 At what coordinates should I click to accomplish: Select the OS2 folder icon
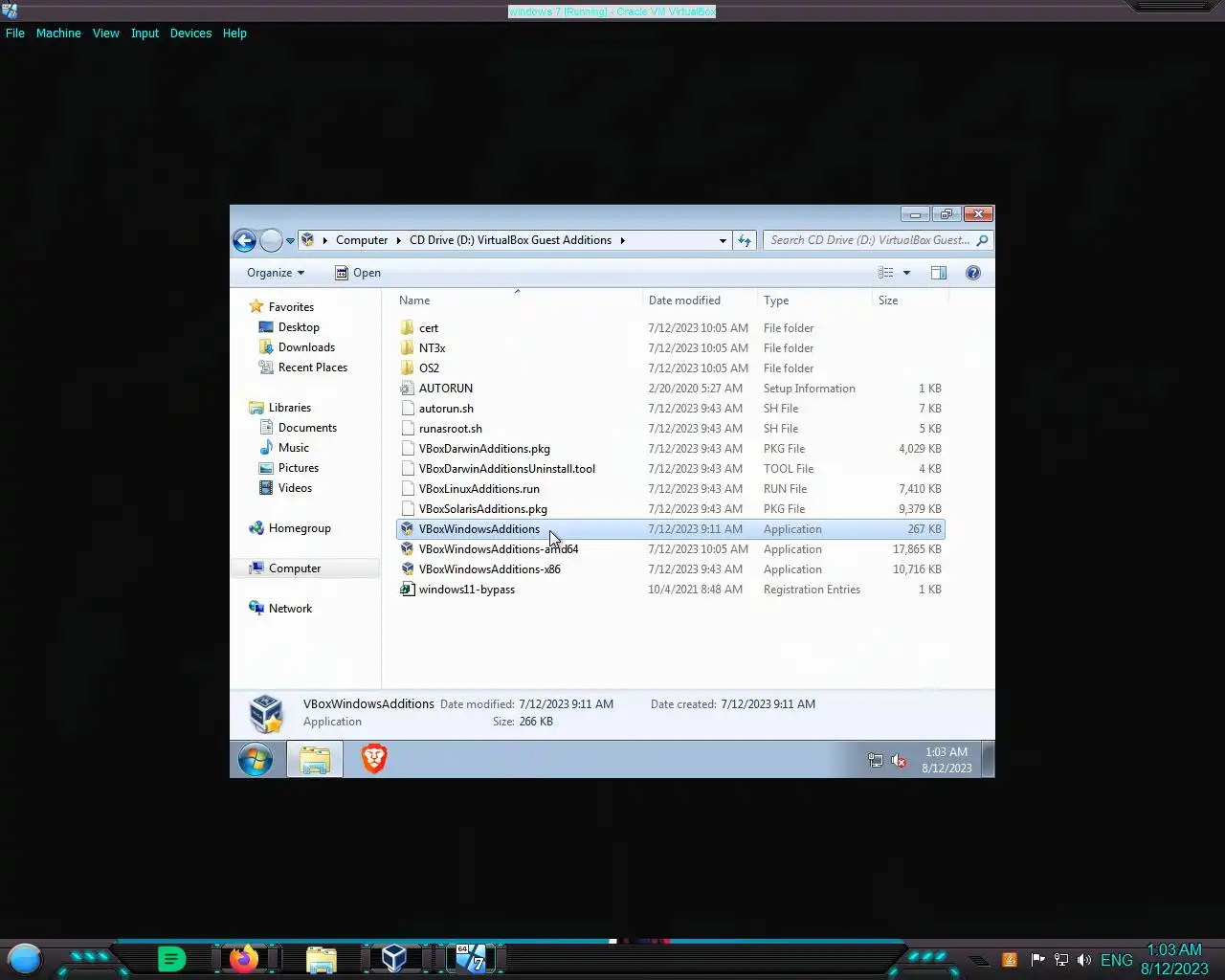[x=407, y=368]
